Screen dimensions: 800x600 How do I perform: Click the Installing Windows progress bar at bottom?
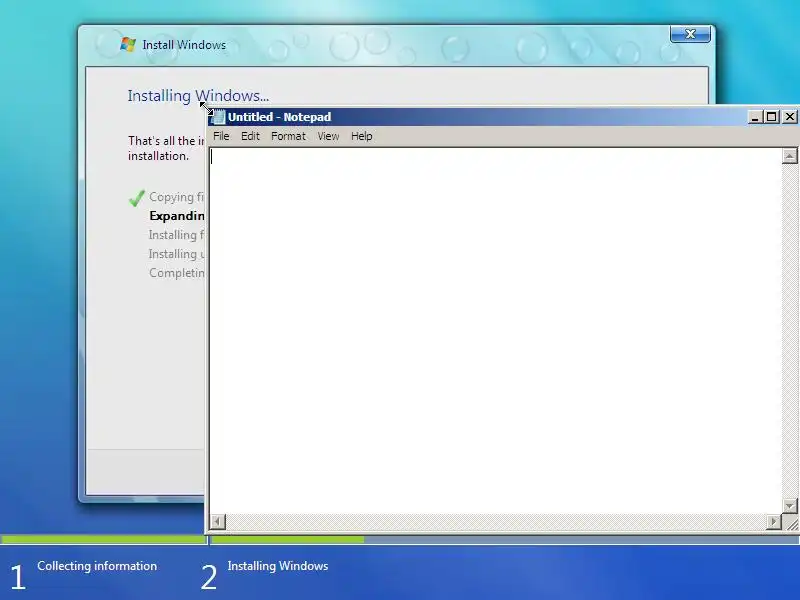point(505,539)
